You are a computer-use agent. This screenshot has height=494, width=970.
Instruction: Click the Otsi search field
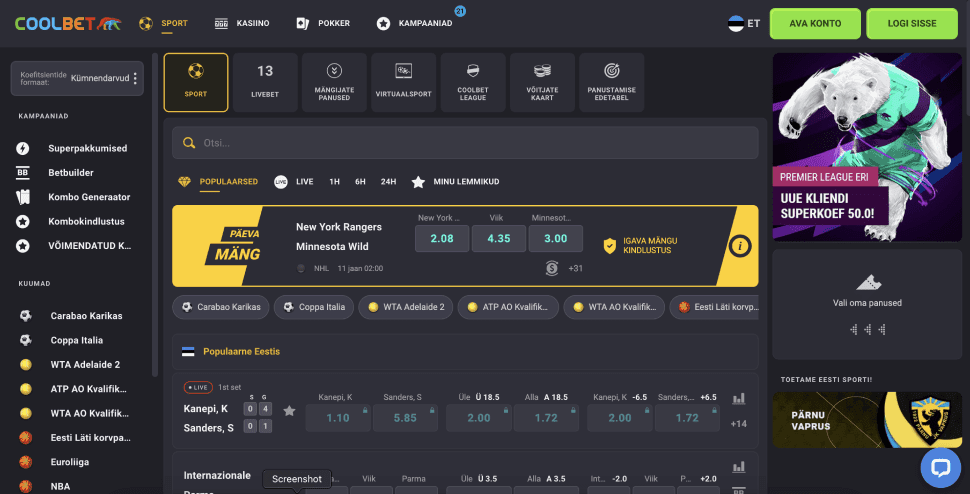465,143
